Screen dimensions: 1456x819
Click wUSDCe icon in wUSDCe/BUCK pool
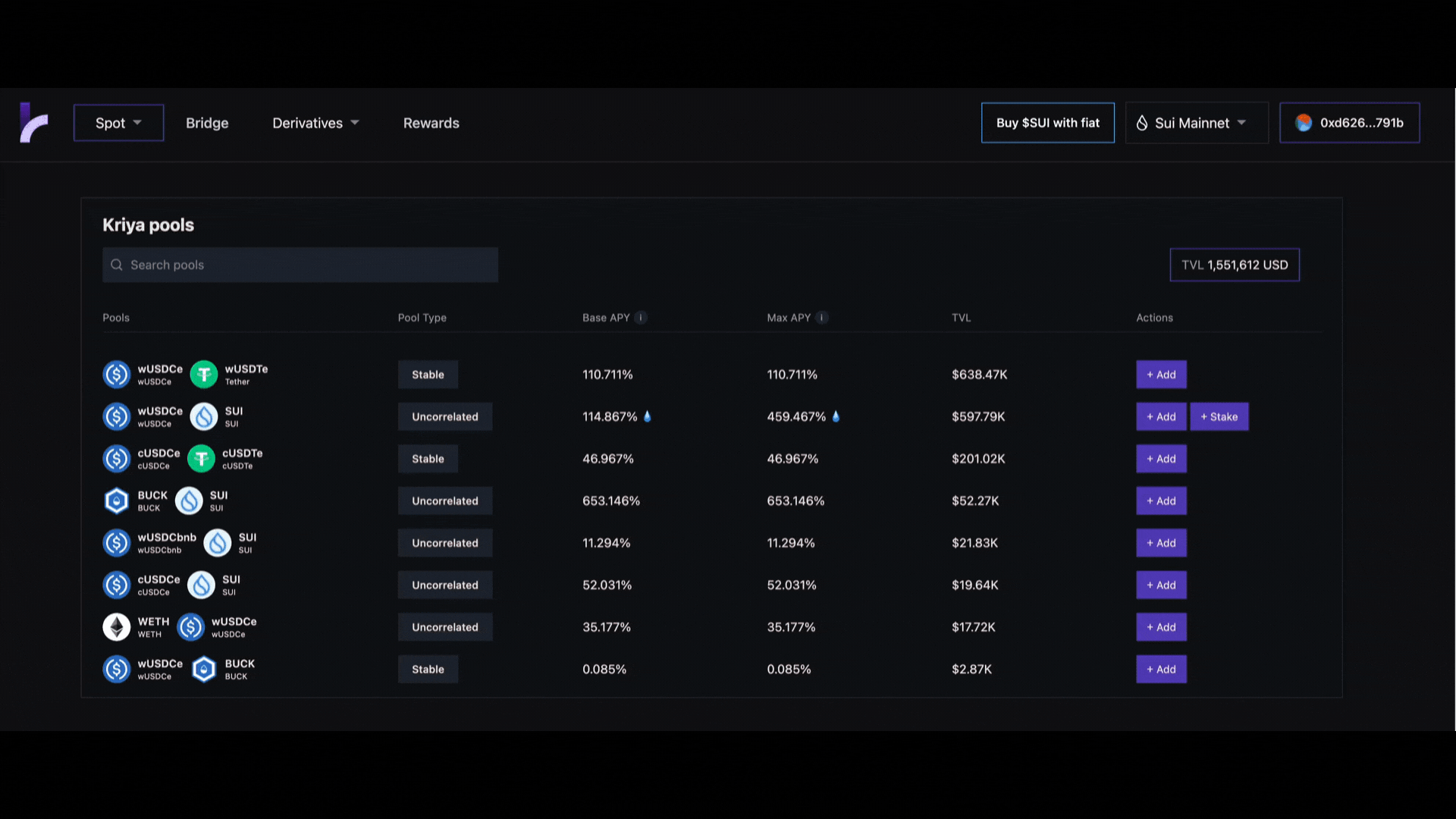click(x=117, y=669)
